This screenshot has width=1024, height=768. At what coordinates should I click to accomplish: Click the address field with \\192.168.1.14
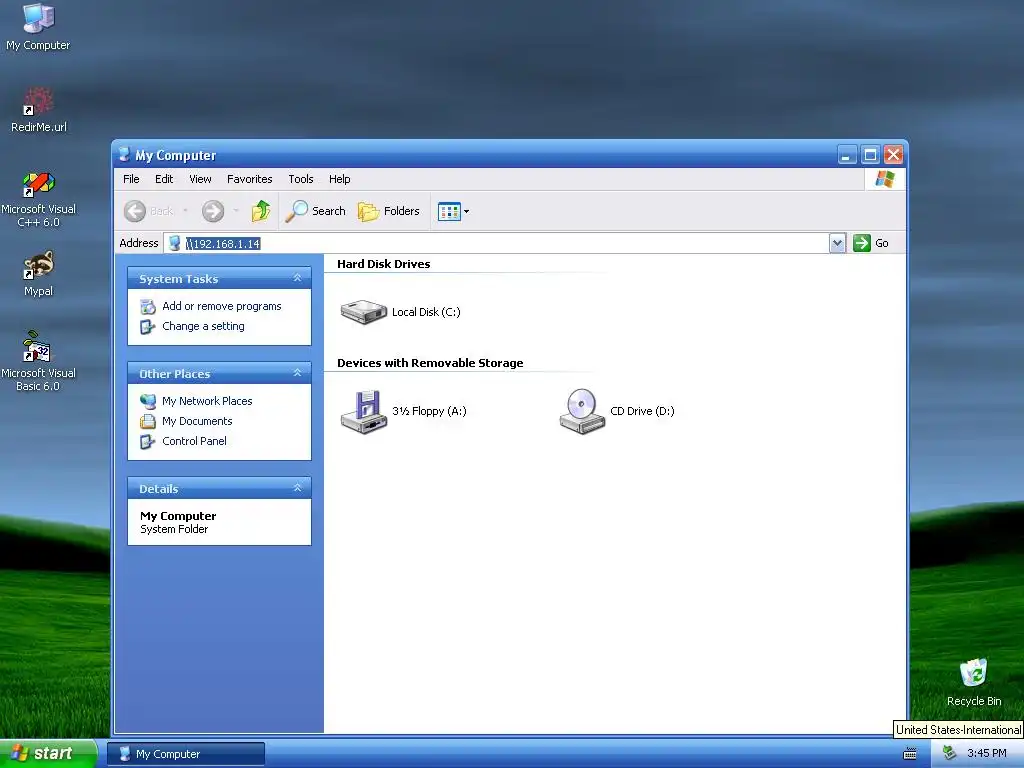pyautogui.click(x=496, y=243)
